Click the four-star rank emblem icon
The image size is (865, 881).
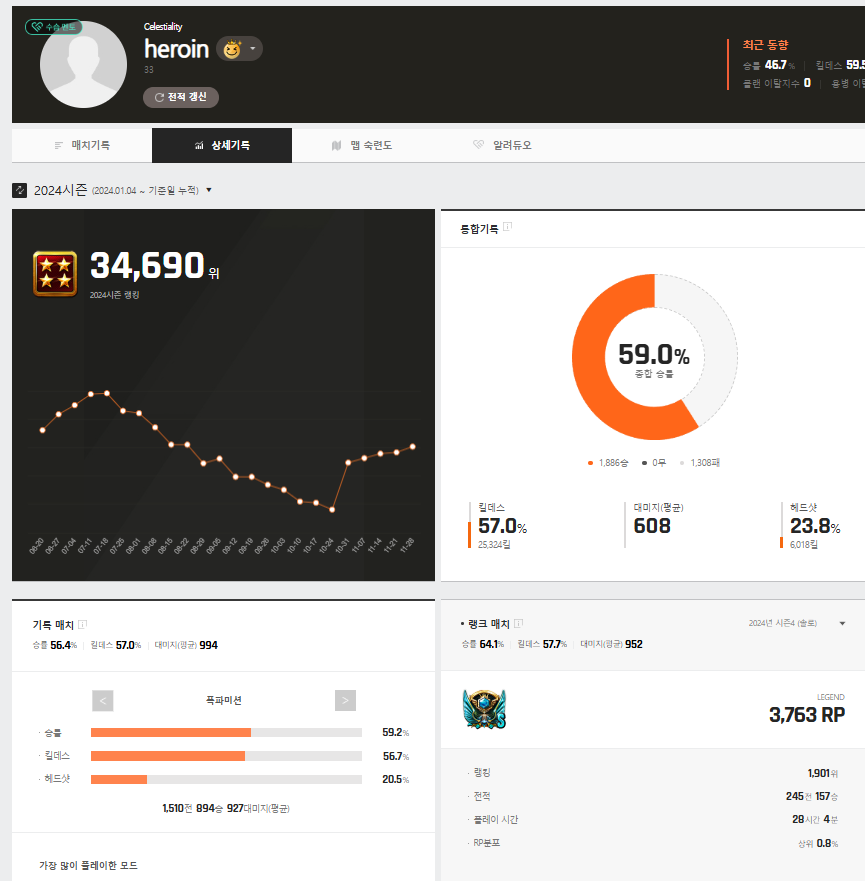54,273
